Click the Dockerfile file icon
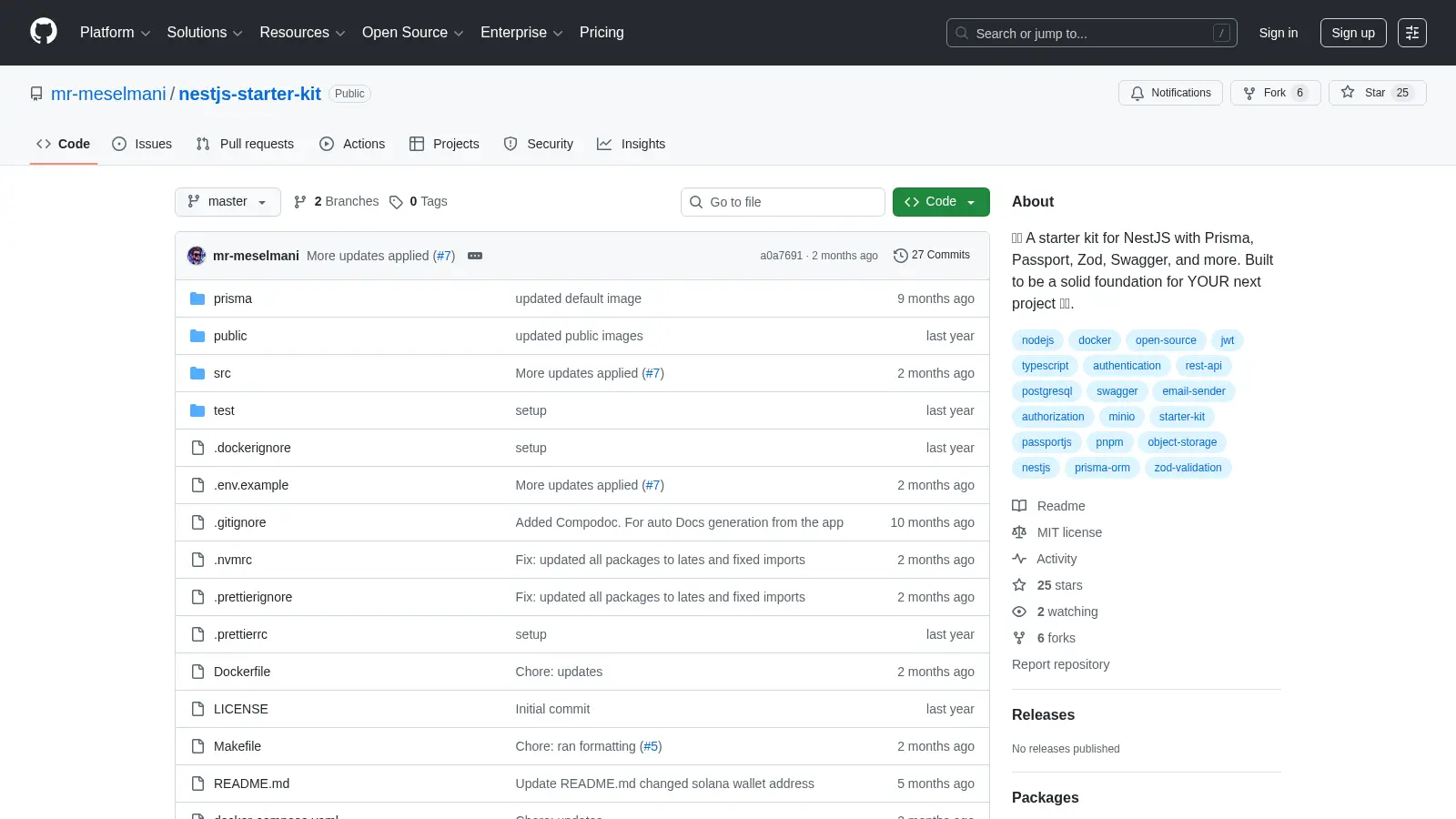1456x819 pixels. [197, 672]
